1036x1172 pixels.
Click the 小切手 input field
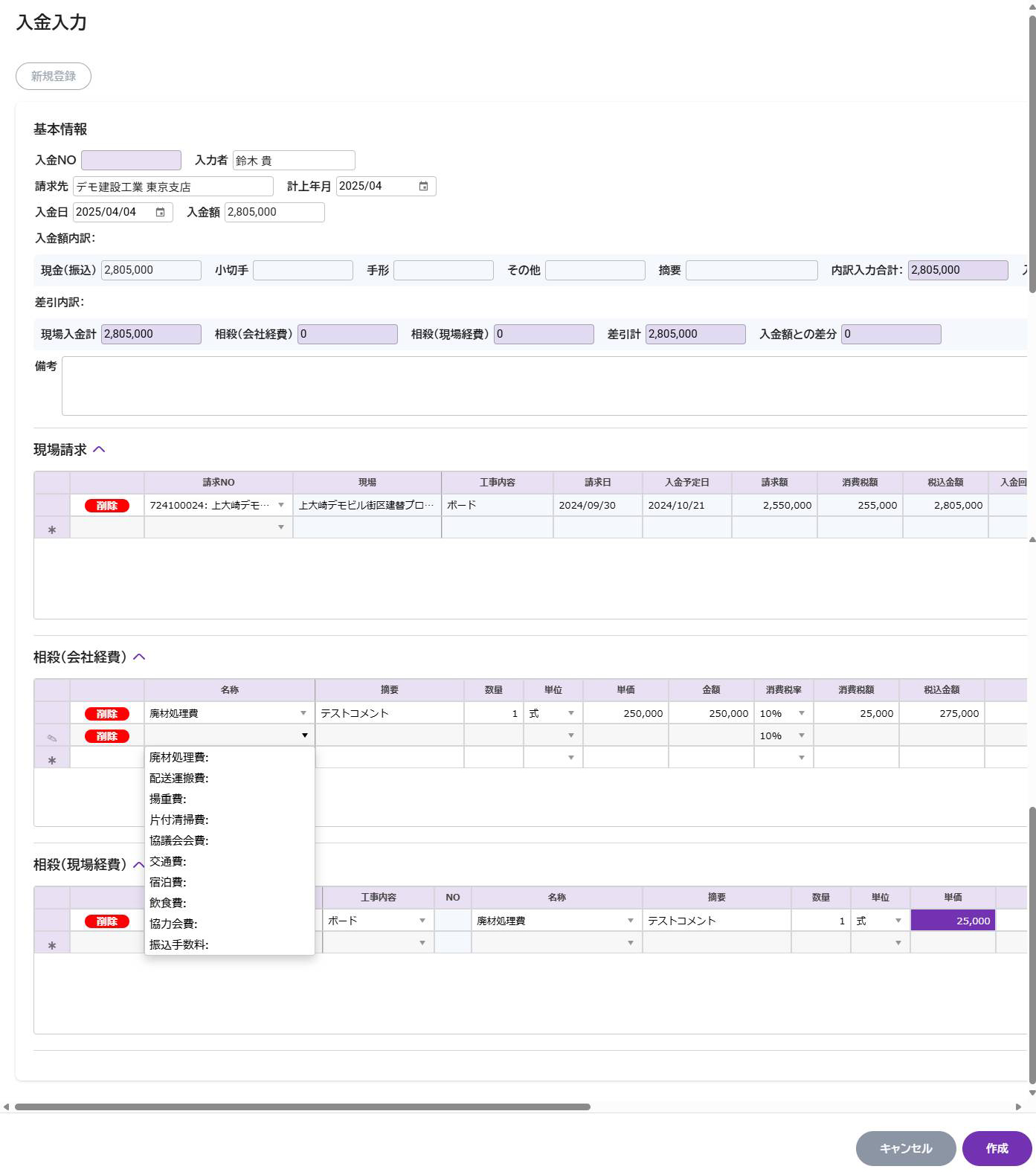[303, 270]
